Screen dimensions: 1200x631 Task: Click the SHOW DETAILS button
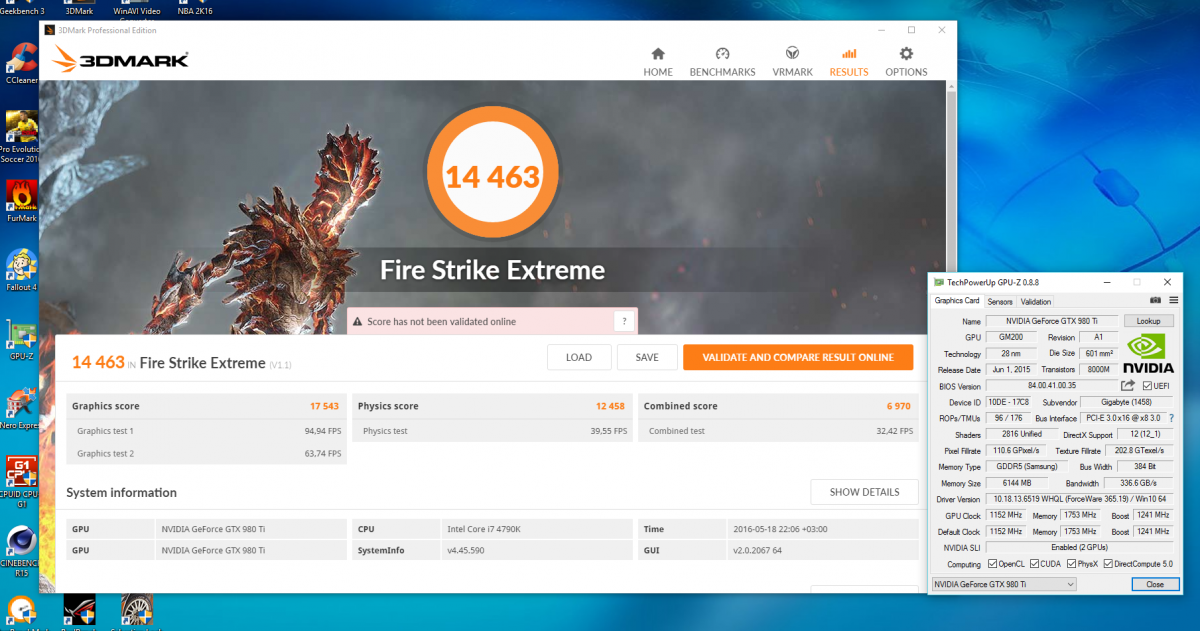point(865,492)
